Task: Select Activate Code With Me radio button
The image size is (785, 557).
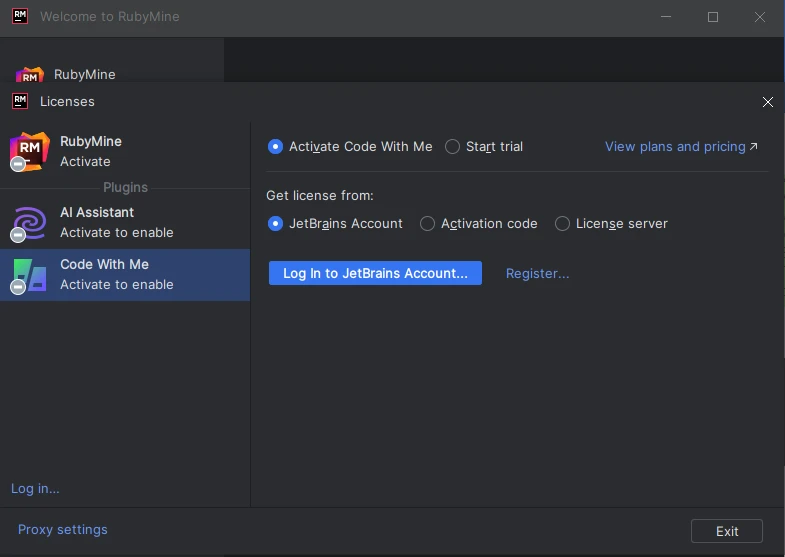Action: click(x=276, y=147)
